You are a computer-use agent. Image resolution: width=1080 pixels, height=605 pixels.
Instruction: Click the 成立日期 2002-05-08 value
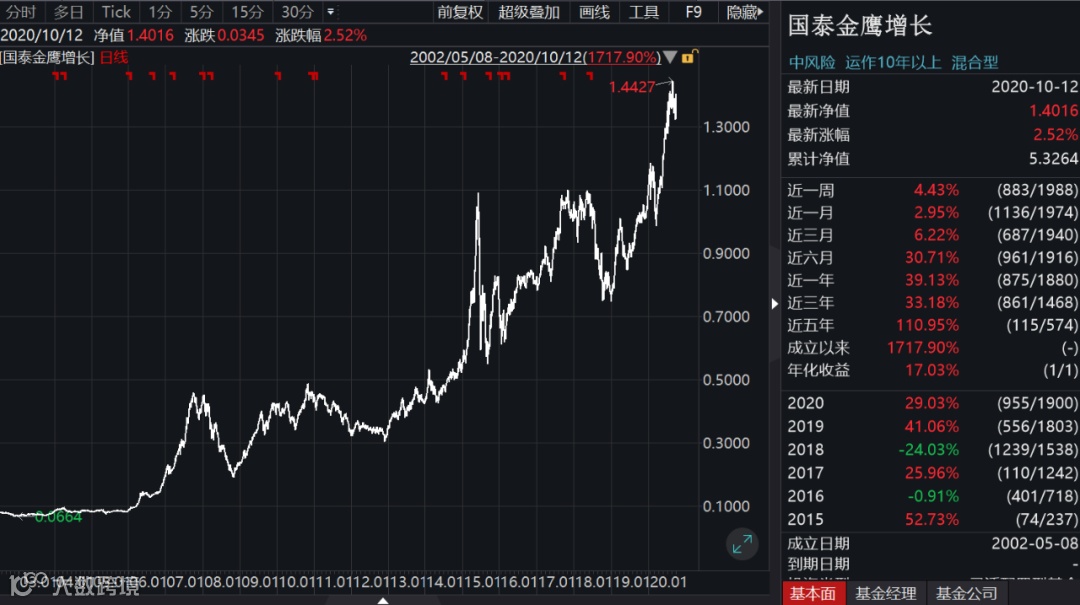coord(1035,544)
